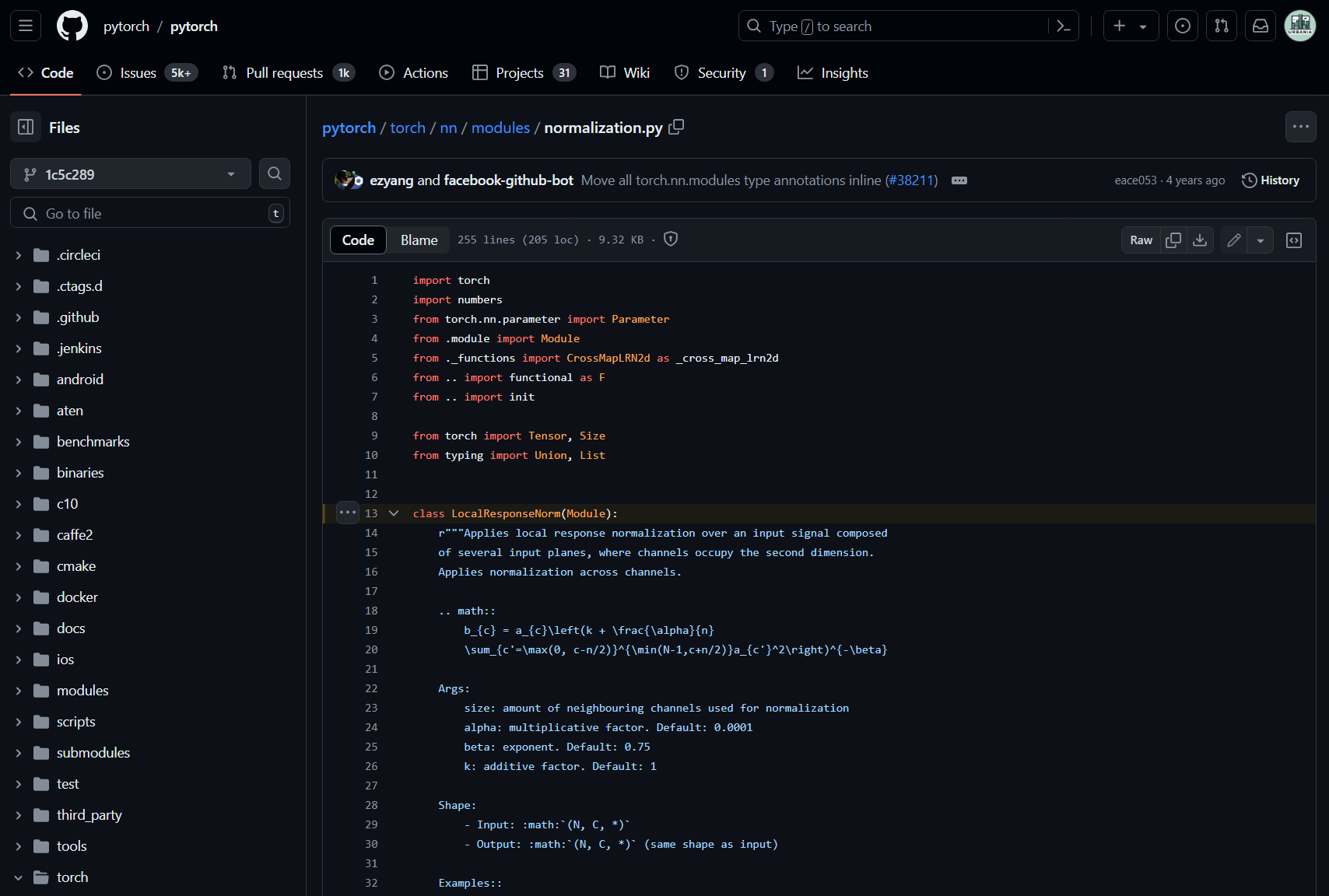Open the Create new plus menu

1131,26
